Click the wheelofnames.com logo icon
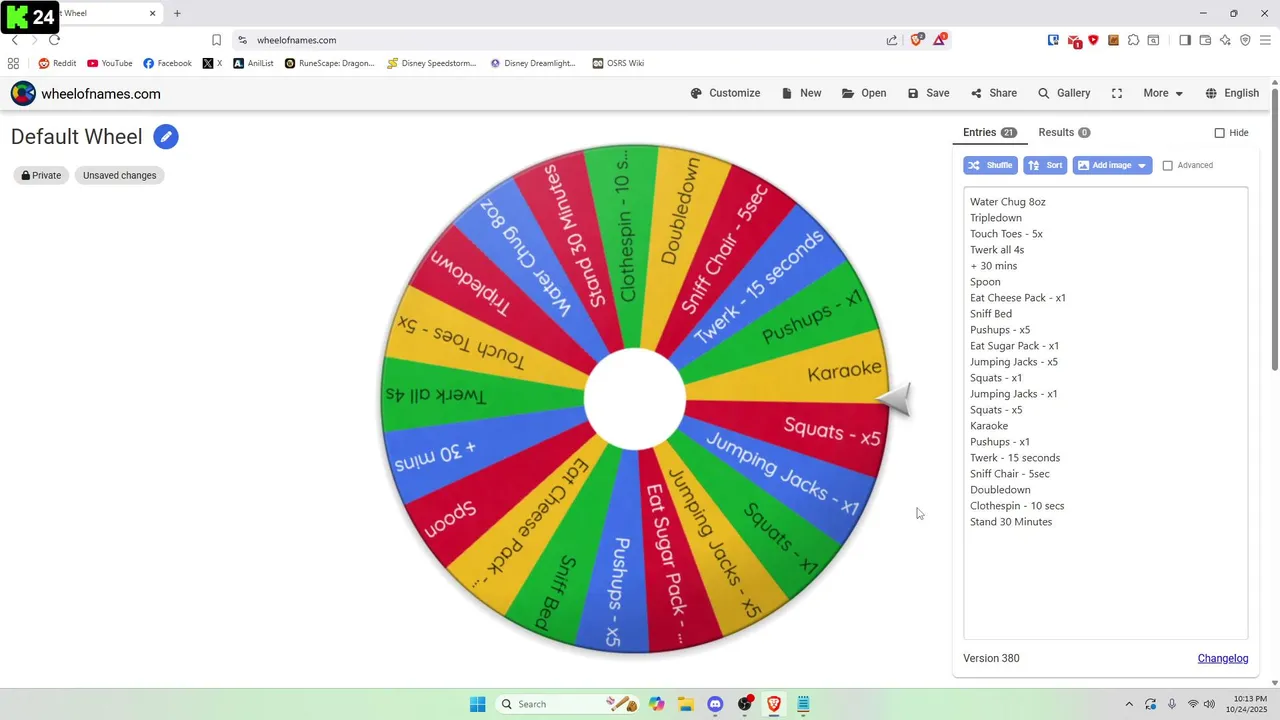The image size is (1280, 720). tap(23, 93)
